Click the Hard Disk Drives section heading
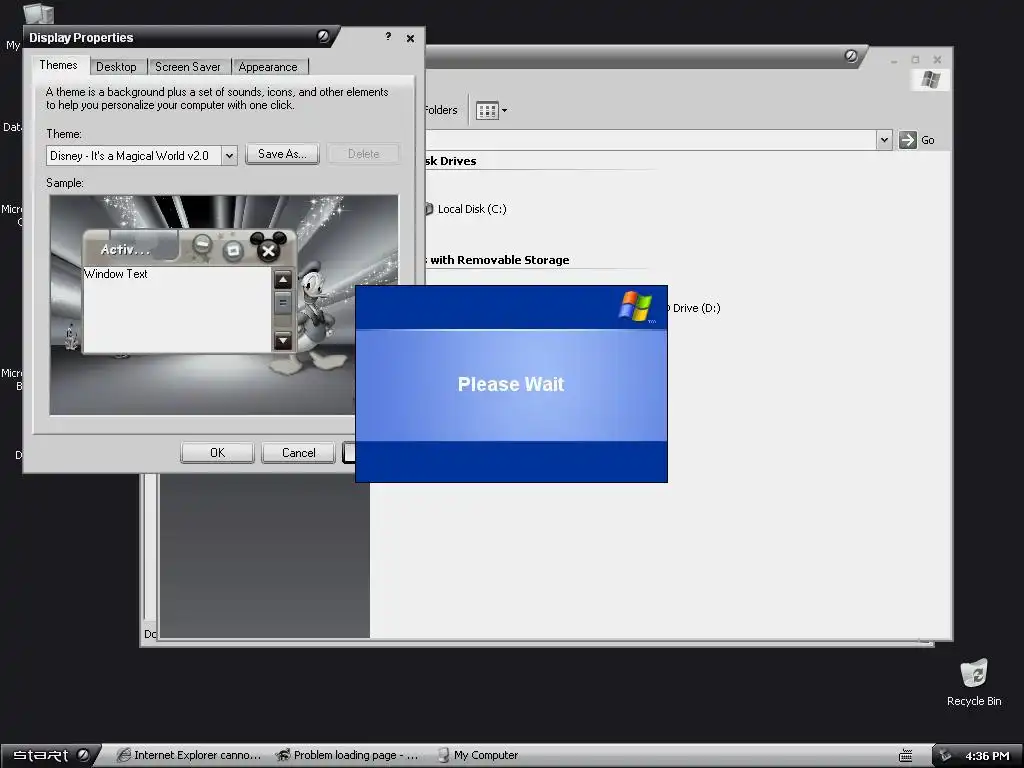 tap(450, 161)
